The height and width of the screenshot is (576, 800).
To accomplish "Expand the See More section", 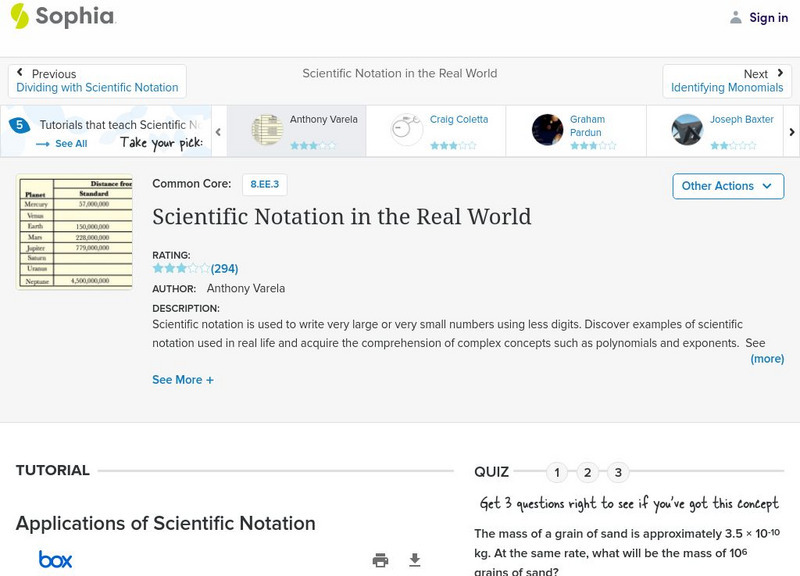I will point(182,380).
